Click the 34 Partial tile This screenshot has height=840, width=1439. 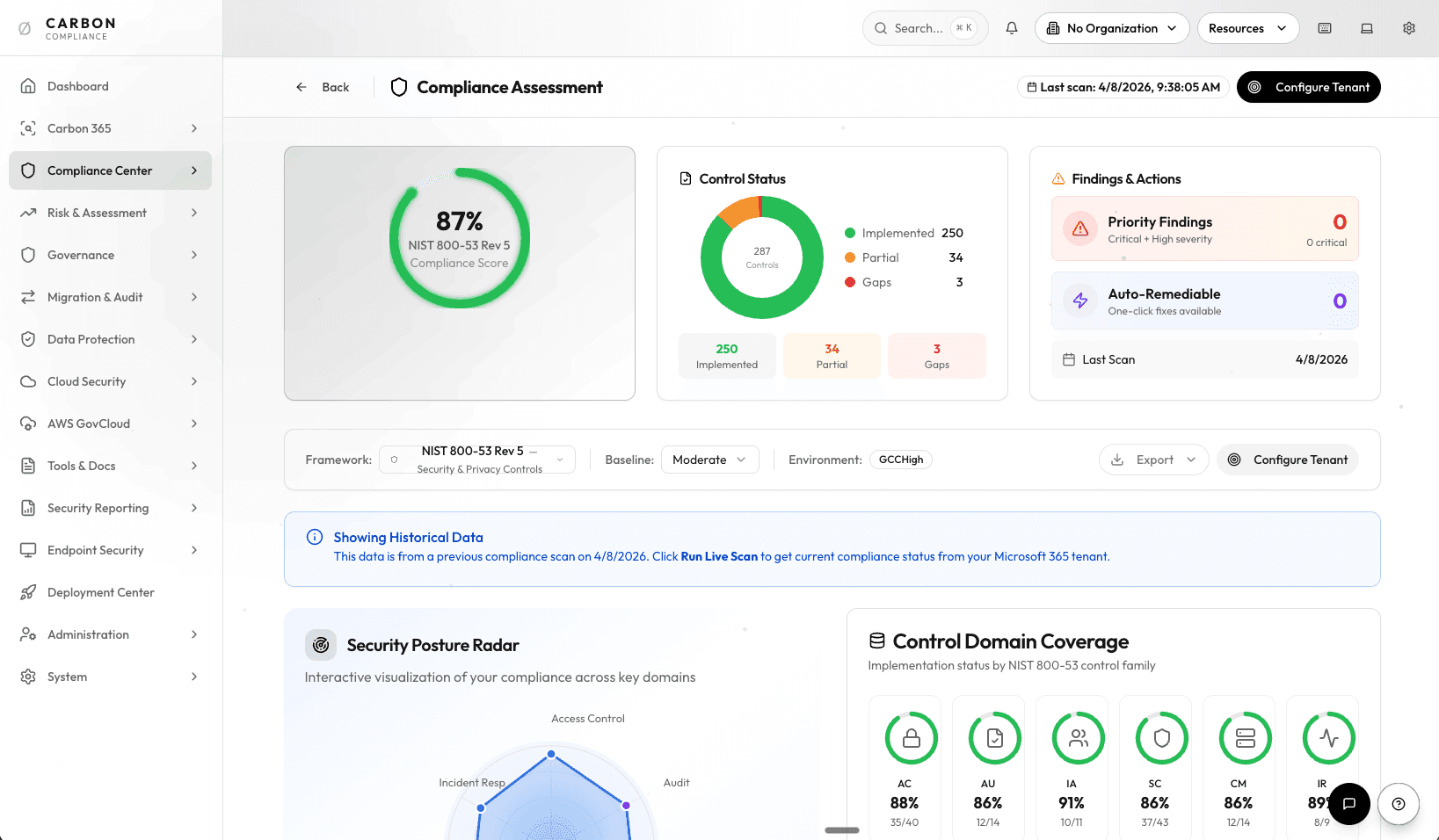pos(832,356)
